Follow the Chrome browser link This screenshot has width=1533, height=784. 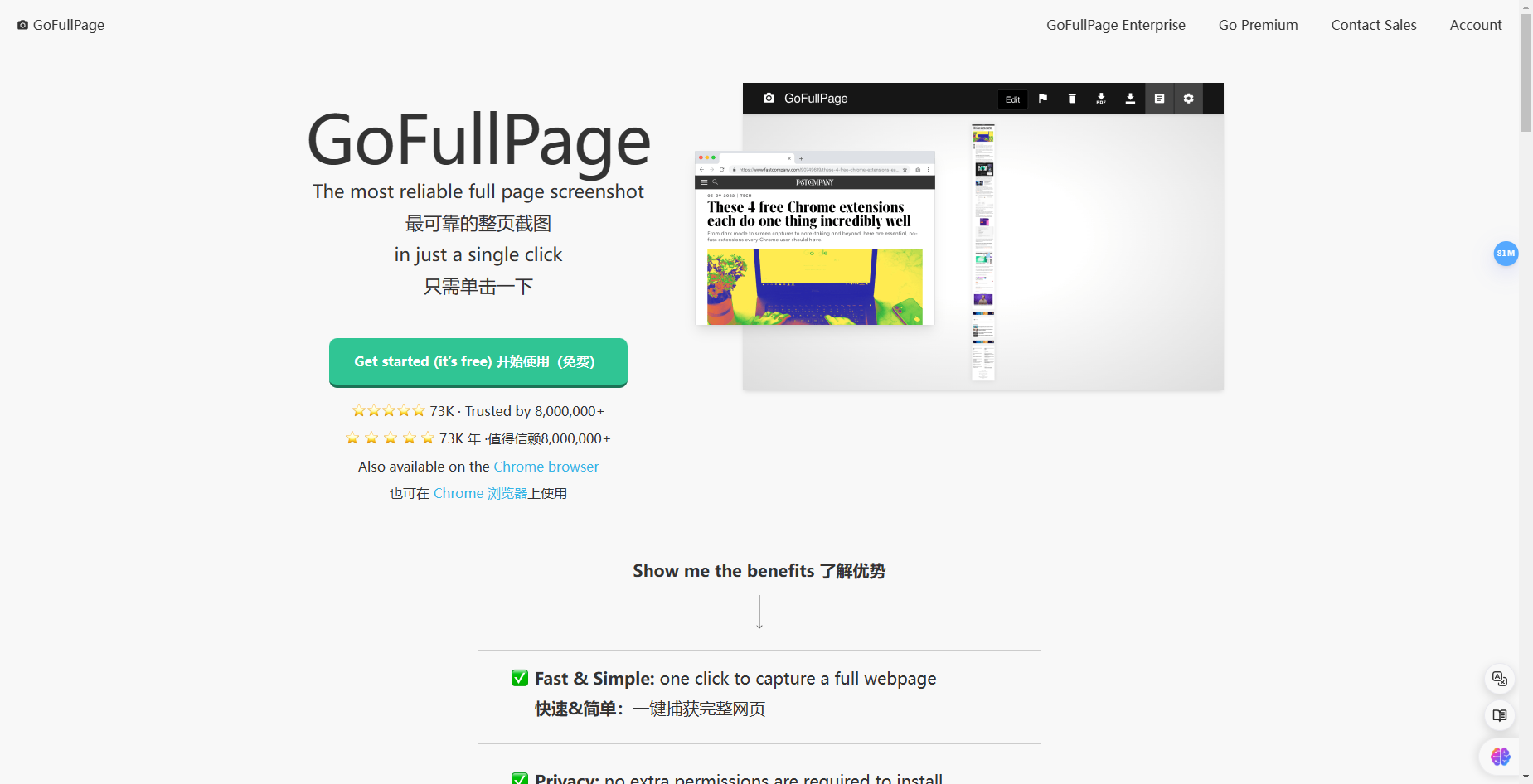point(546,467)
